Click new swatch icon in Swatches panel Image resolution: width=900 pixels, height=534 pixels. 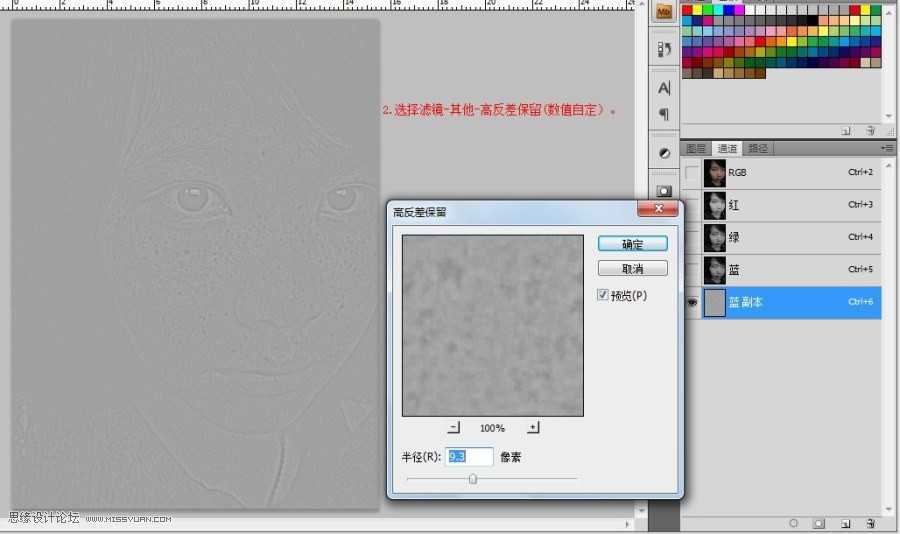pyautogui.click(x=846, y=131)
